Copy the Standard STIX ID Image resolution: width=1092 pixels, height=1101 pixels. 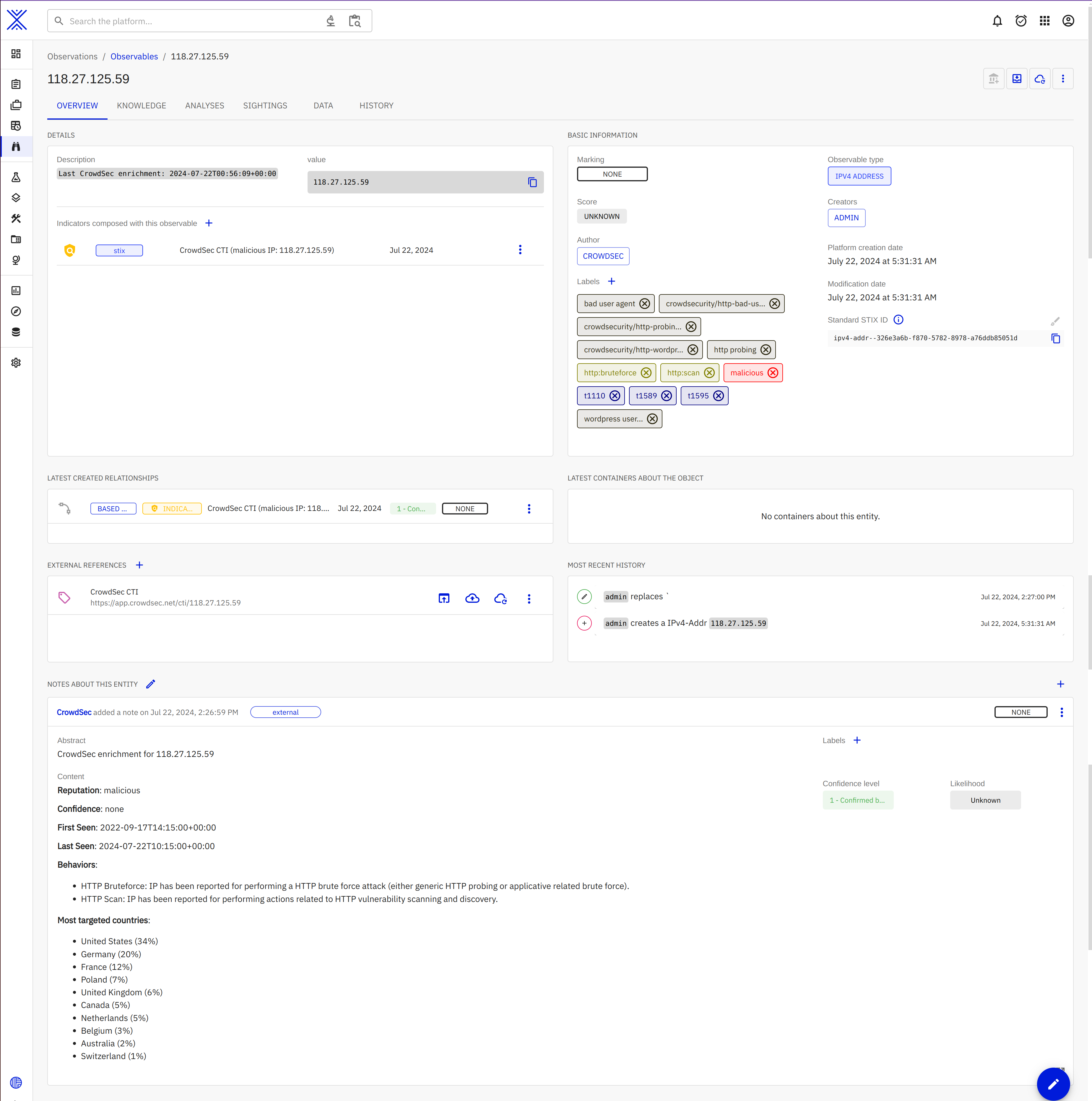1055,338
